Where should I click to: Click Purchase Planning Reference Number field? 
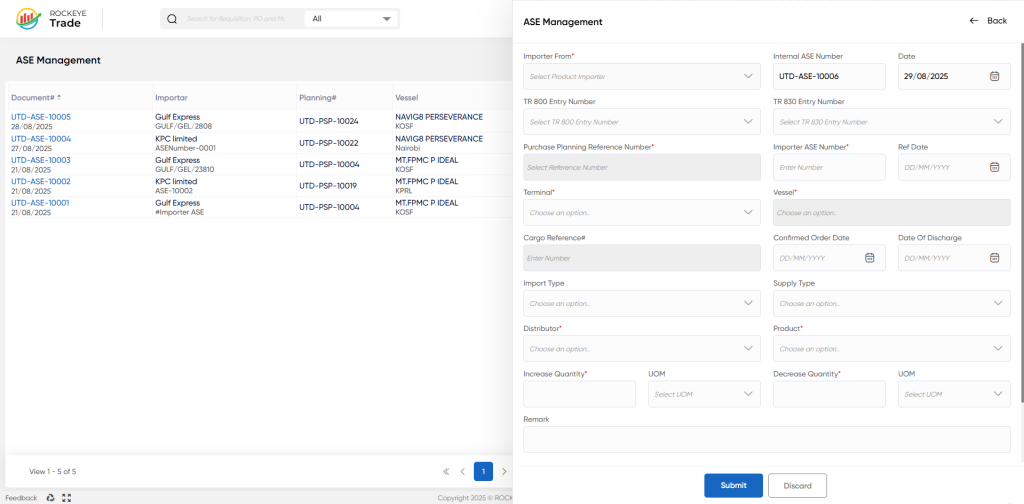642,167
